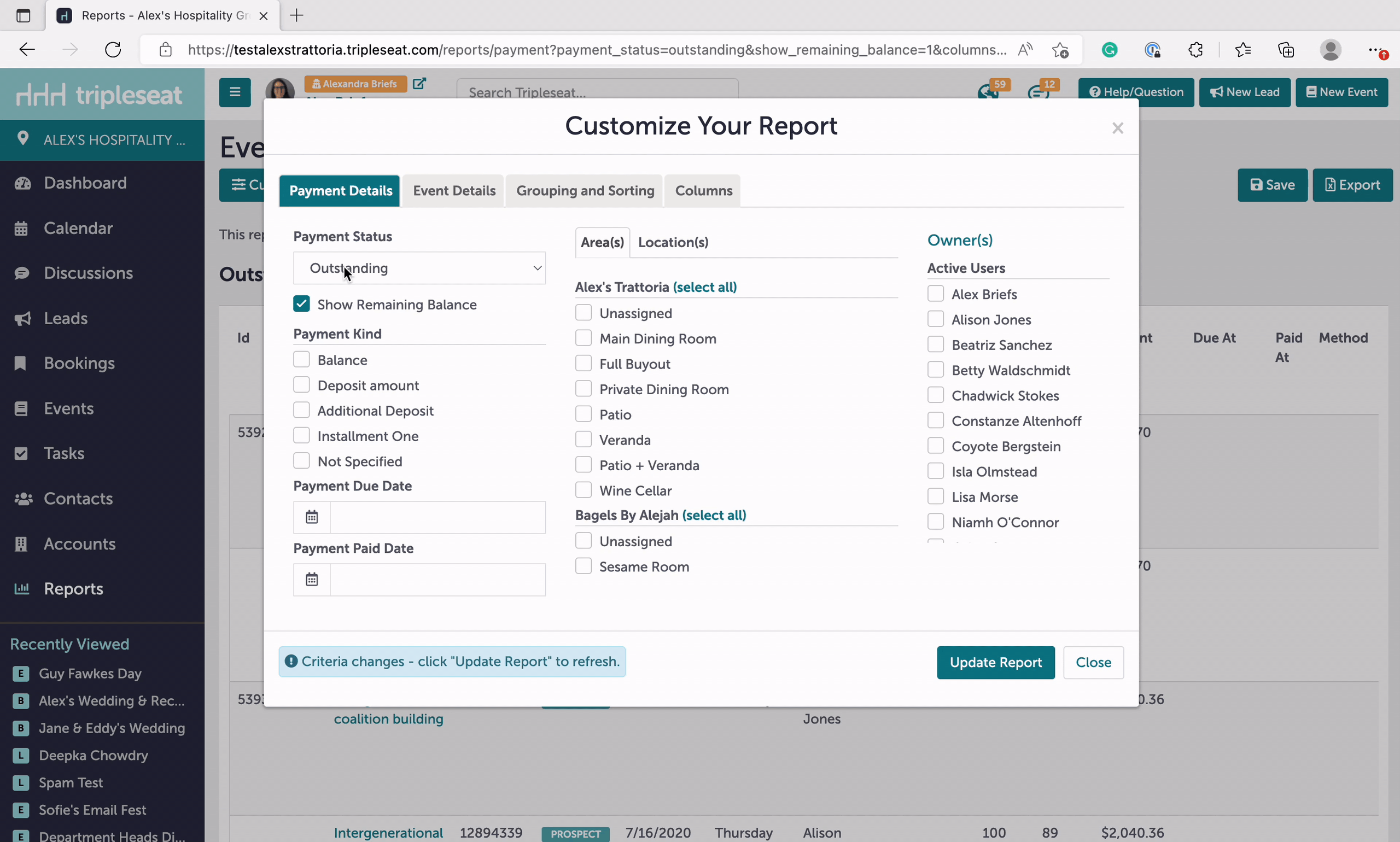The image size is (1400, 842).
Task: Check Not Specified payment kind
Action: [x=301, y=461]
